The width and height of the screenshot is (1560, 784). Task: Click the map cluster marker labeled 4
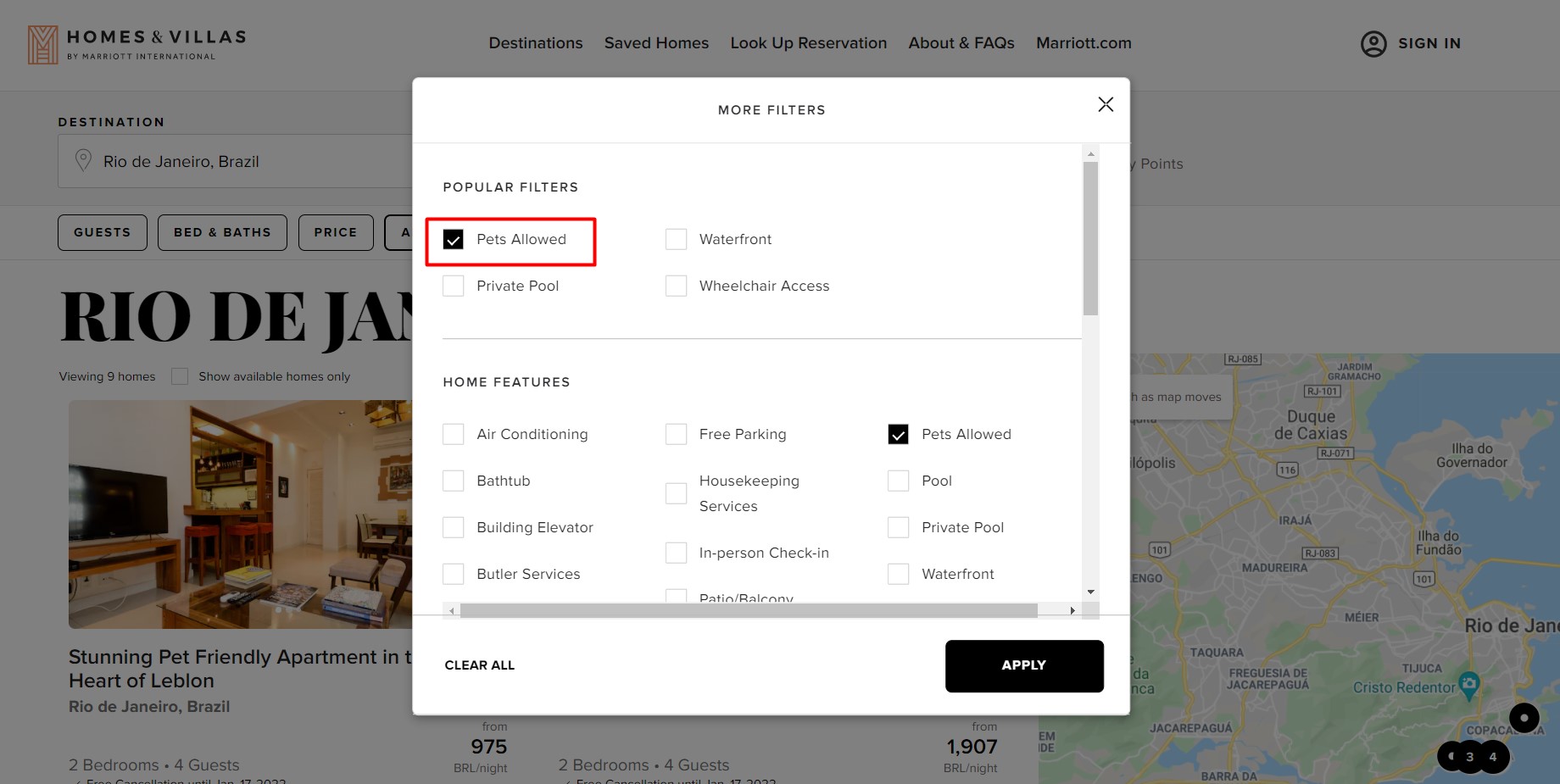(1493, 757)
